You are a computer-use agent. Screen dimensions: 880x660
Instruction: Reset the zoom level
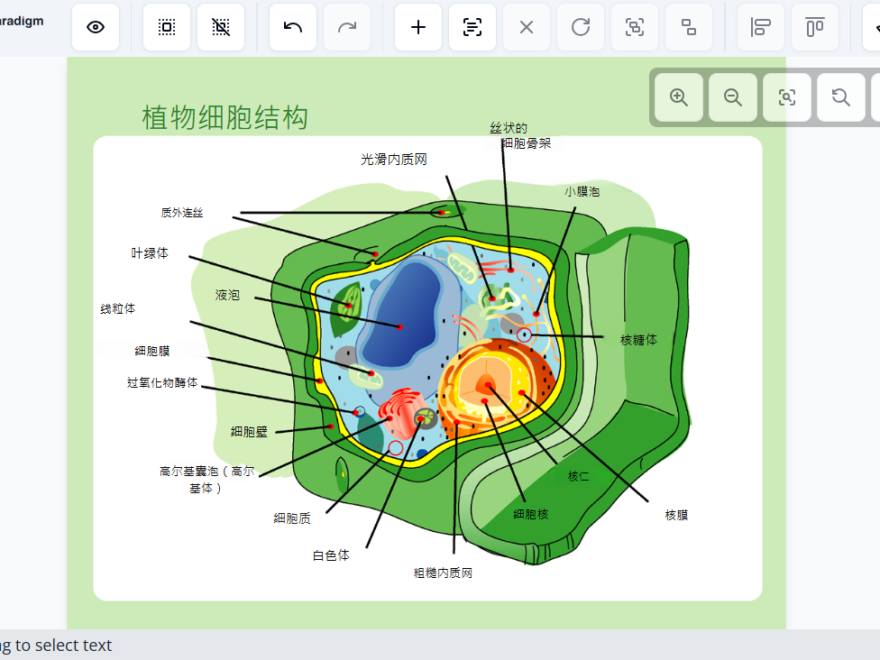(841, 97)
